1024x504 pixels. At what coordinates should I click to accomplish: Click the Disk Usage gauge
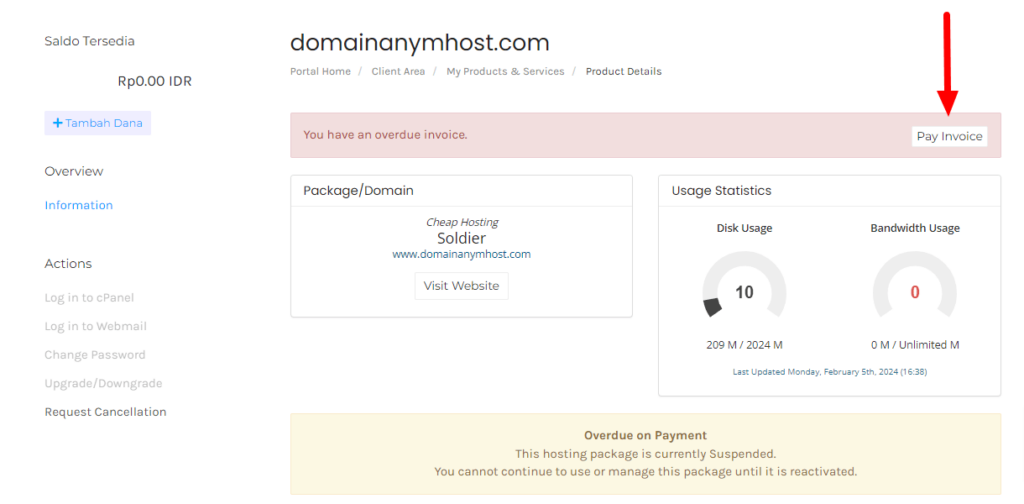pyautogui.click(x=744, y=285)
